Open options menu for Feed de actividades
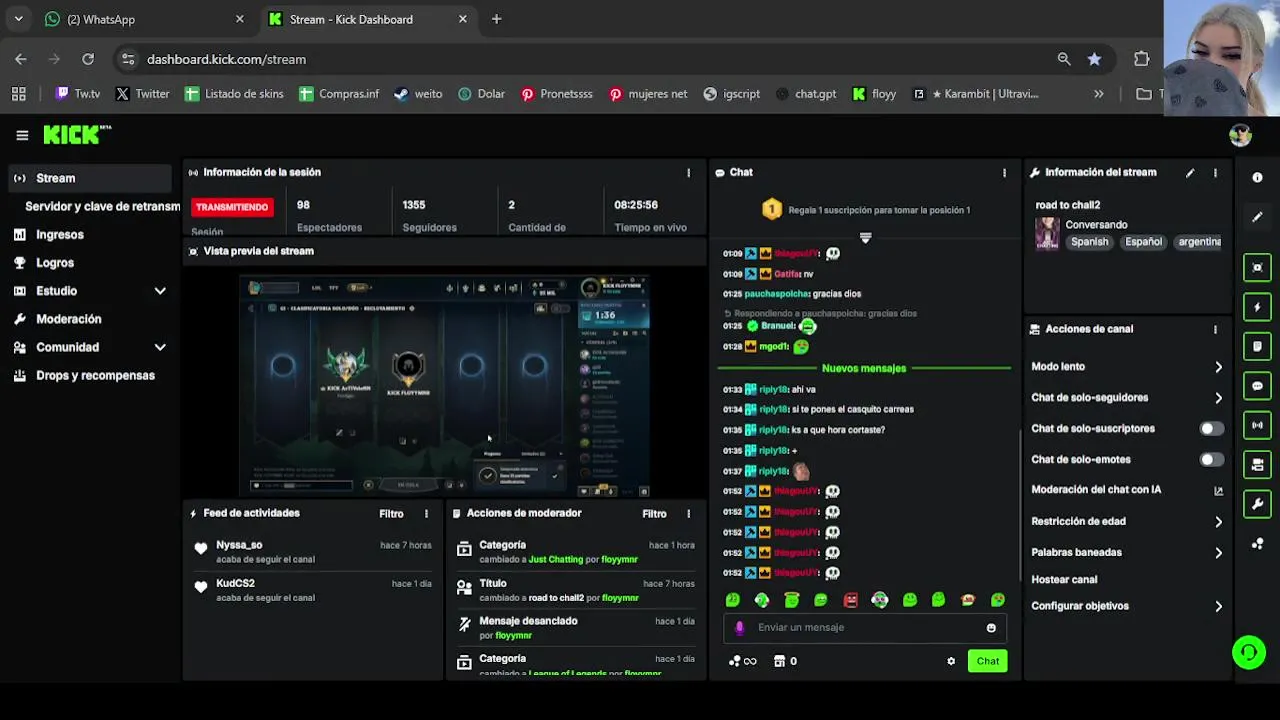 [x=426, y=514]
